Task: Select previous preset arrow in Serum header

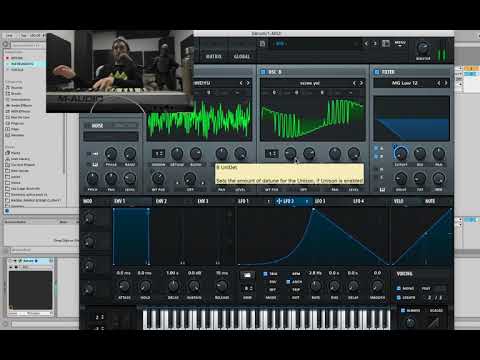Action: [366, 44]
